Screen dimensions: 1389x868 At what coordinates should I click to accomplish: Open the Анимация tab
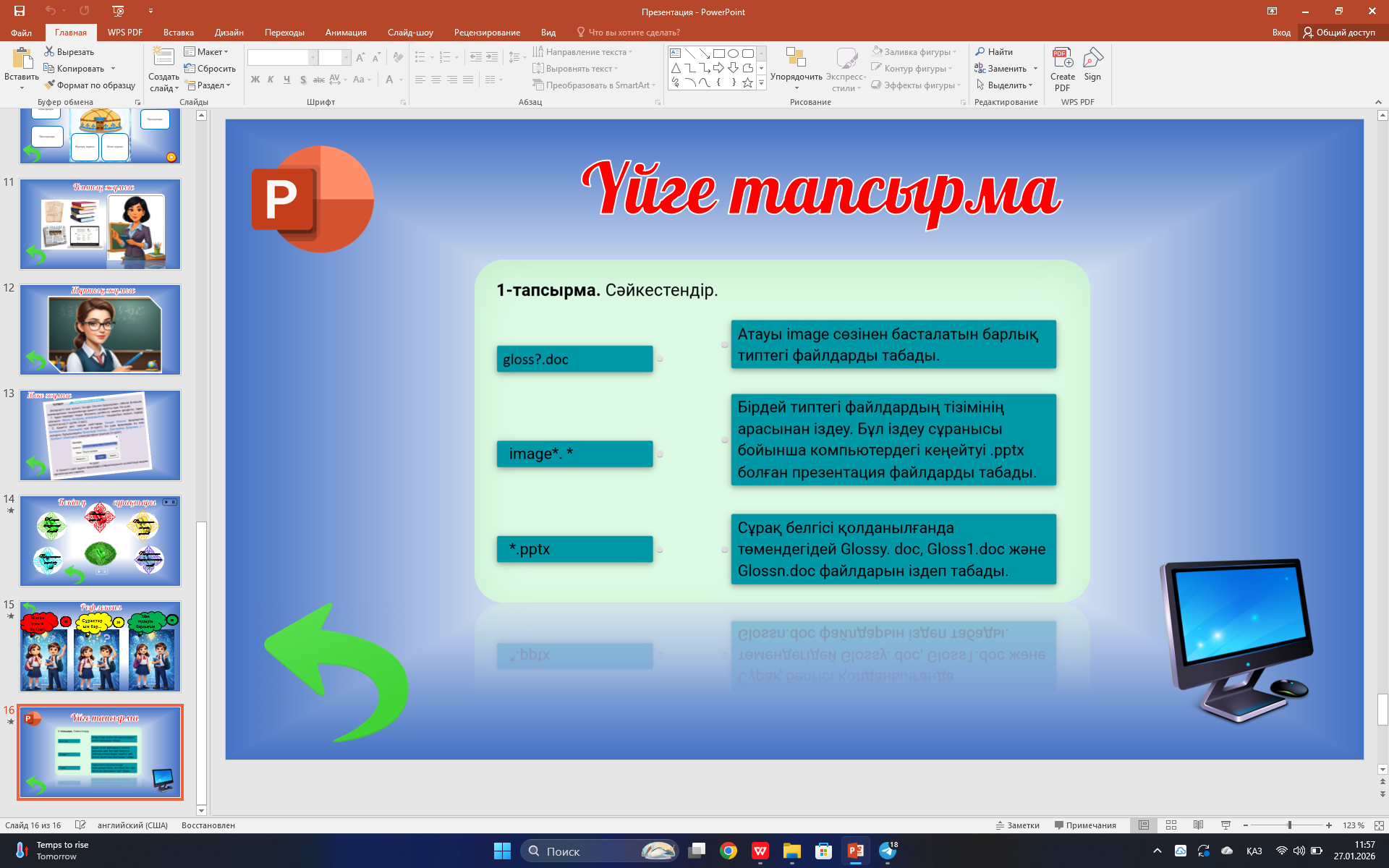(346, 32)
